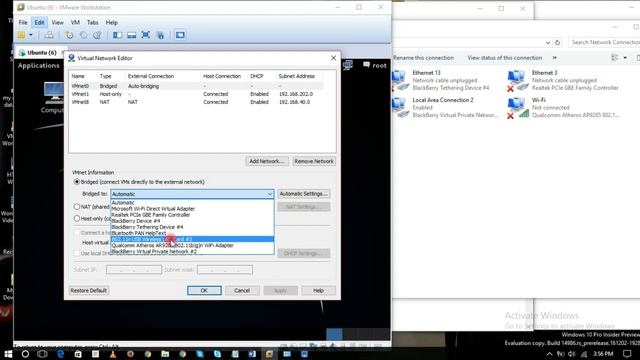Image resolution: width=640 pixels, height=360 pixels.
Task: Click Send Ctrl+Alt+Del toolbar icon
Action: point(49,35)
